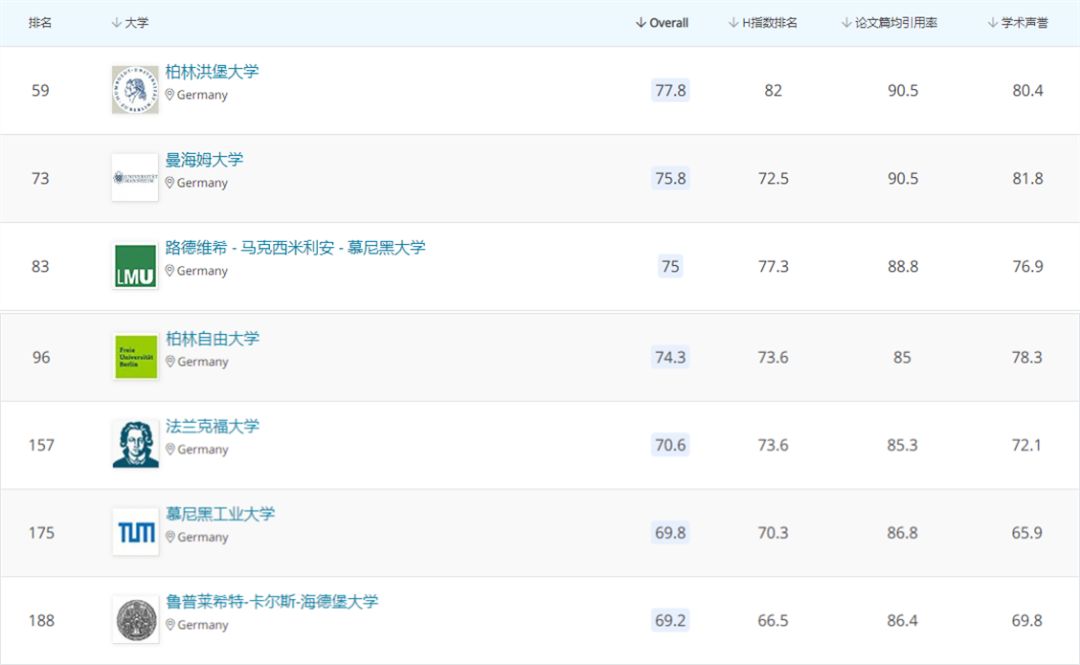This screenshot has width=1080, height=665.
Task: Select citation value 86.4
Action: click(x=902, y=620)
